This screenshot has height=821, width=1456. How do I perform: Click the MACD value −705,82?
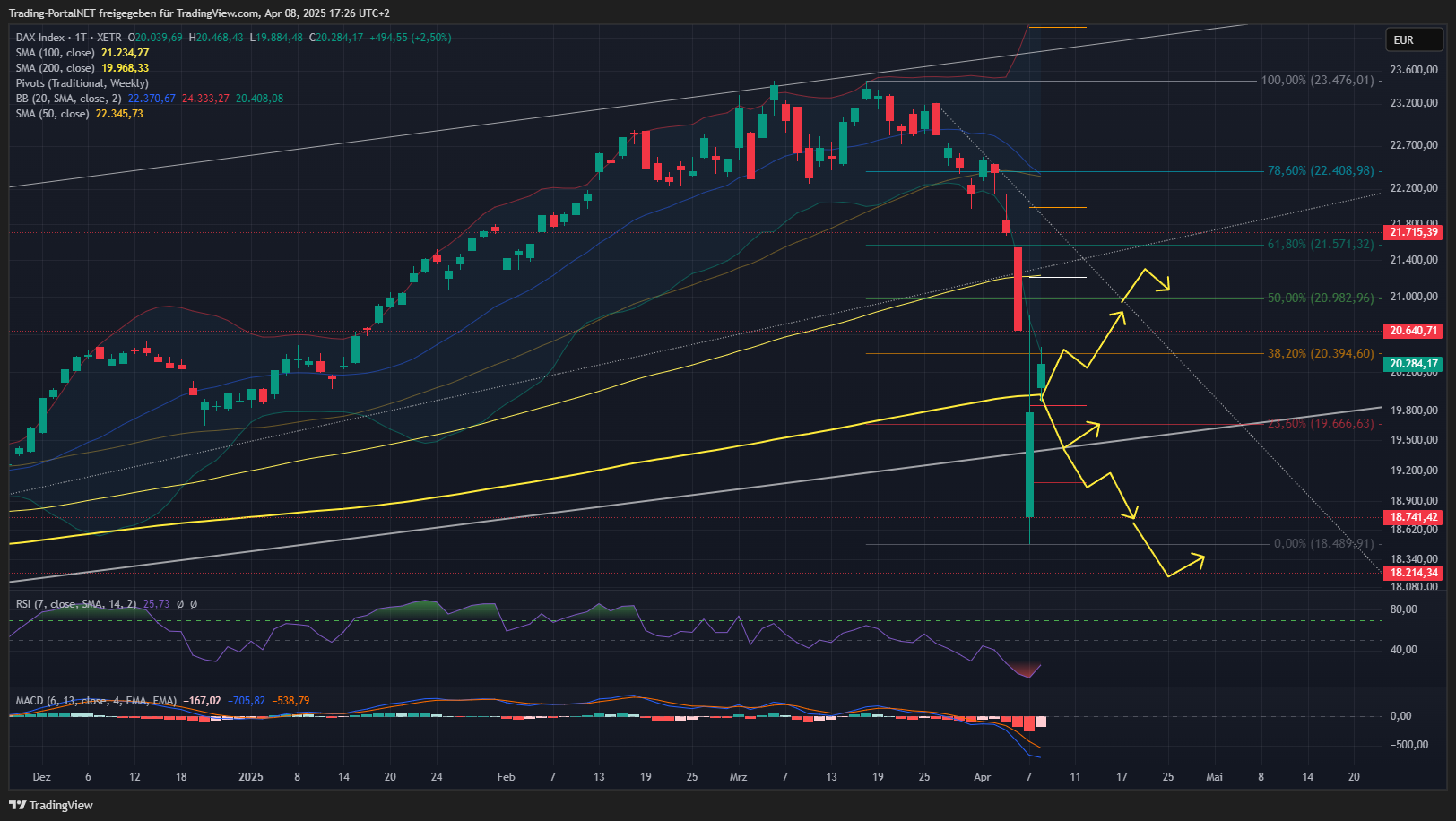[x=247, y=701]
